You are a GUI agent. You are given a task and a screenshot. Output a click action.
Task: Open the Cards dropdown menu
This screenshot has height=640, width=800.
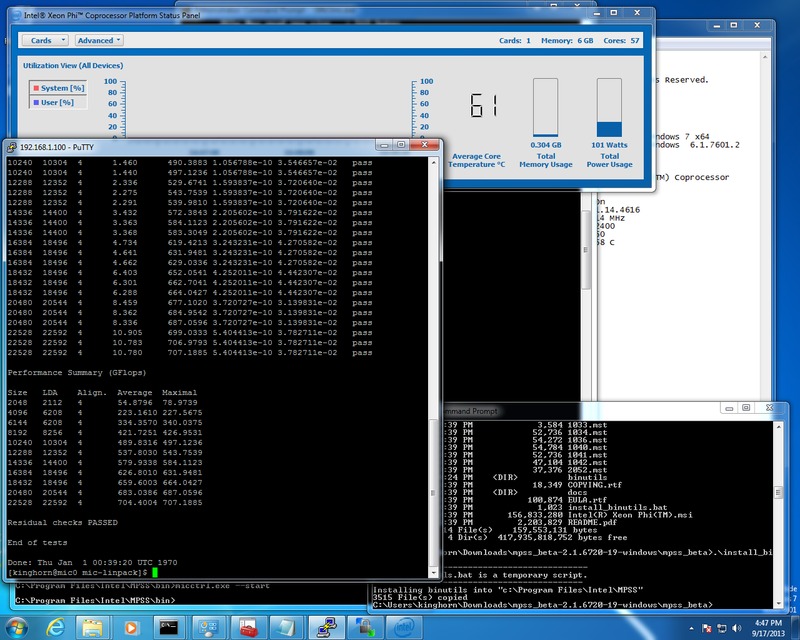pyautogui.click(x=46, y=41)
